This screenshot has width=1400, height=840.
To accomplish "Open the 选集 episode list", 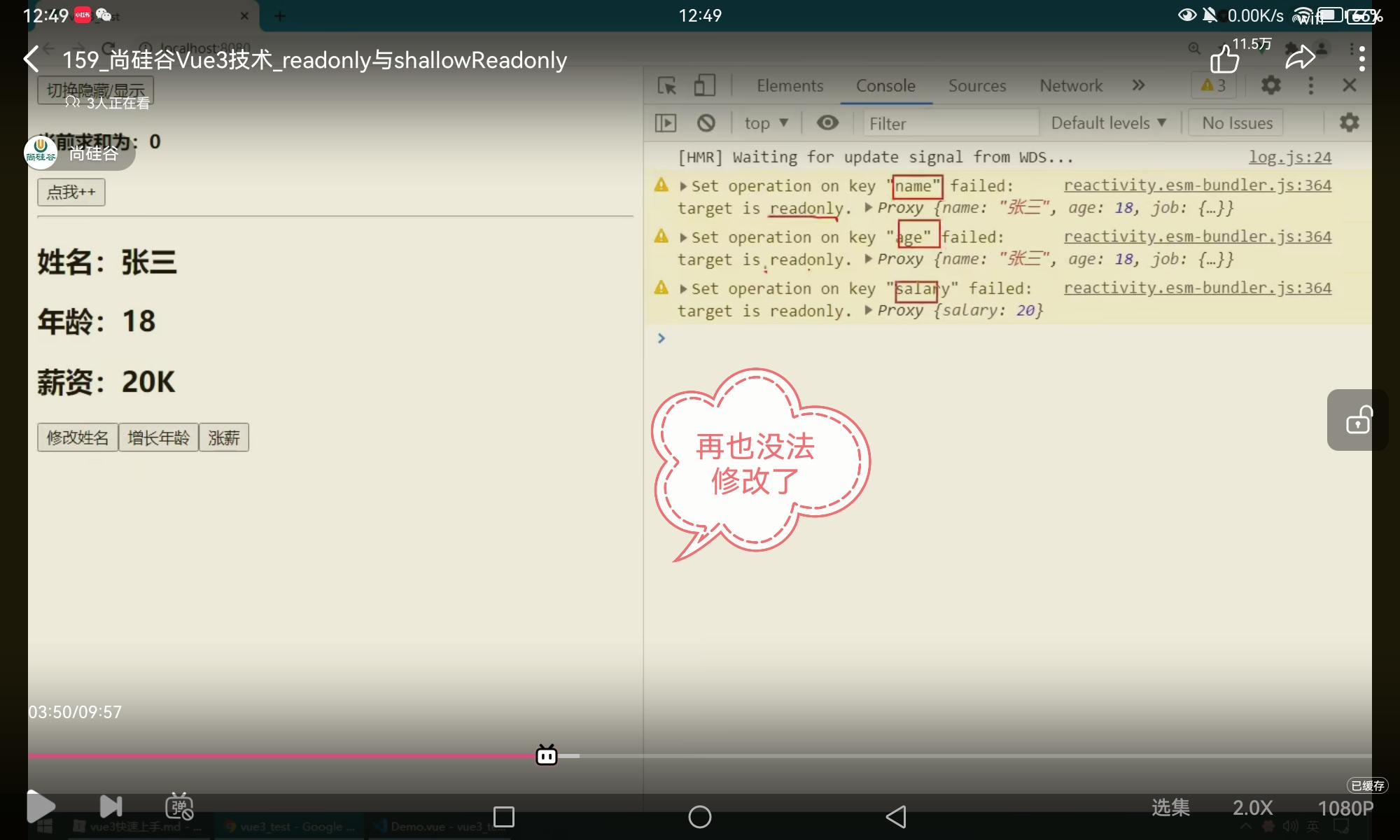I will pyautogui.click(x=1170, y=808).
